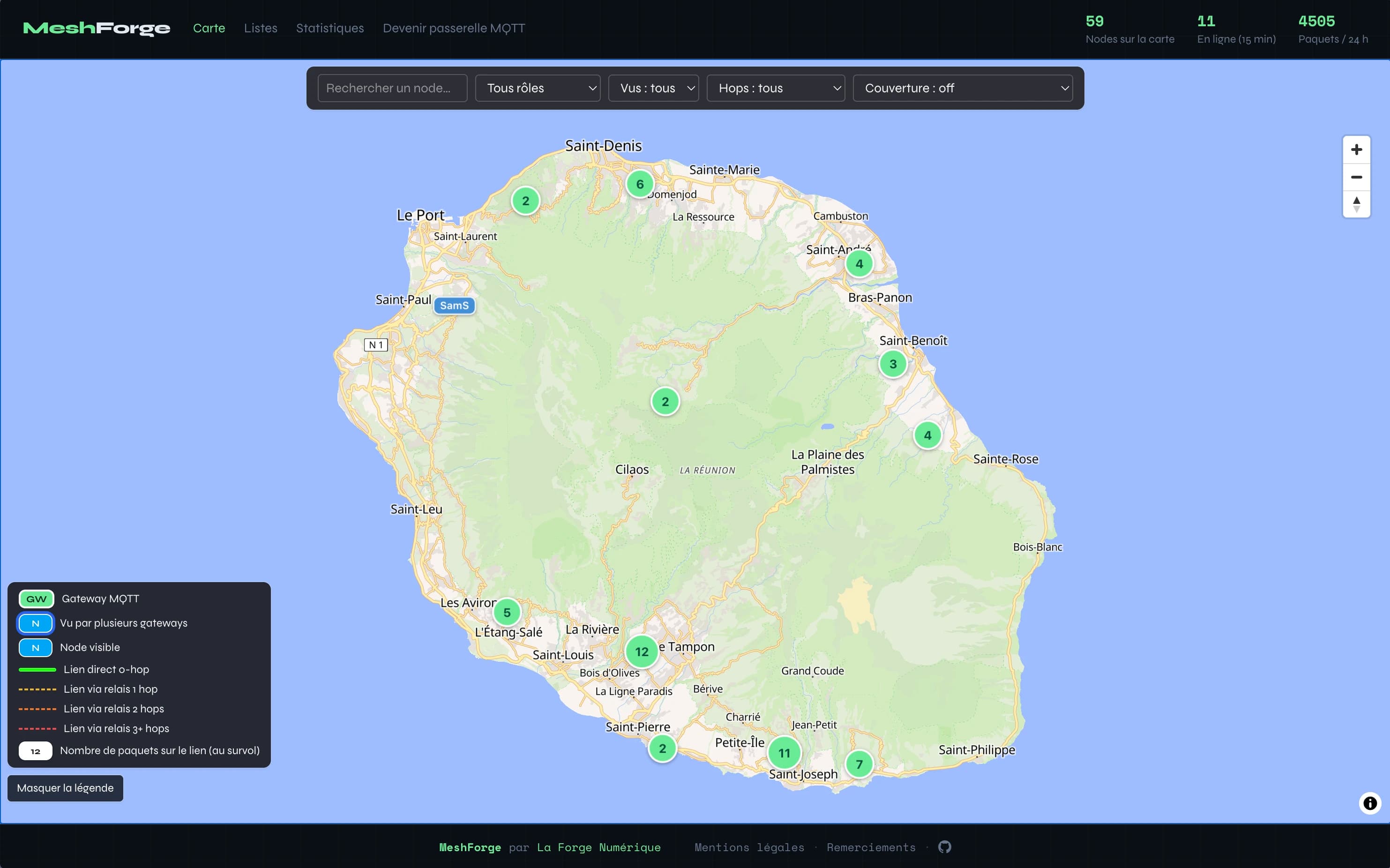This screenshot has width=1390, height=868.
Task: Click the Cilaos map label
Action: [632, 470]
